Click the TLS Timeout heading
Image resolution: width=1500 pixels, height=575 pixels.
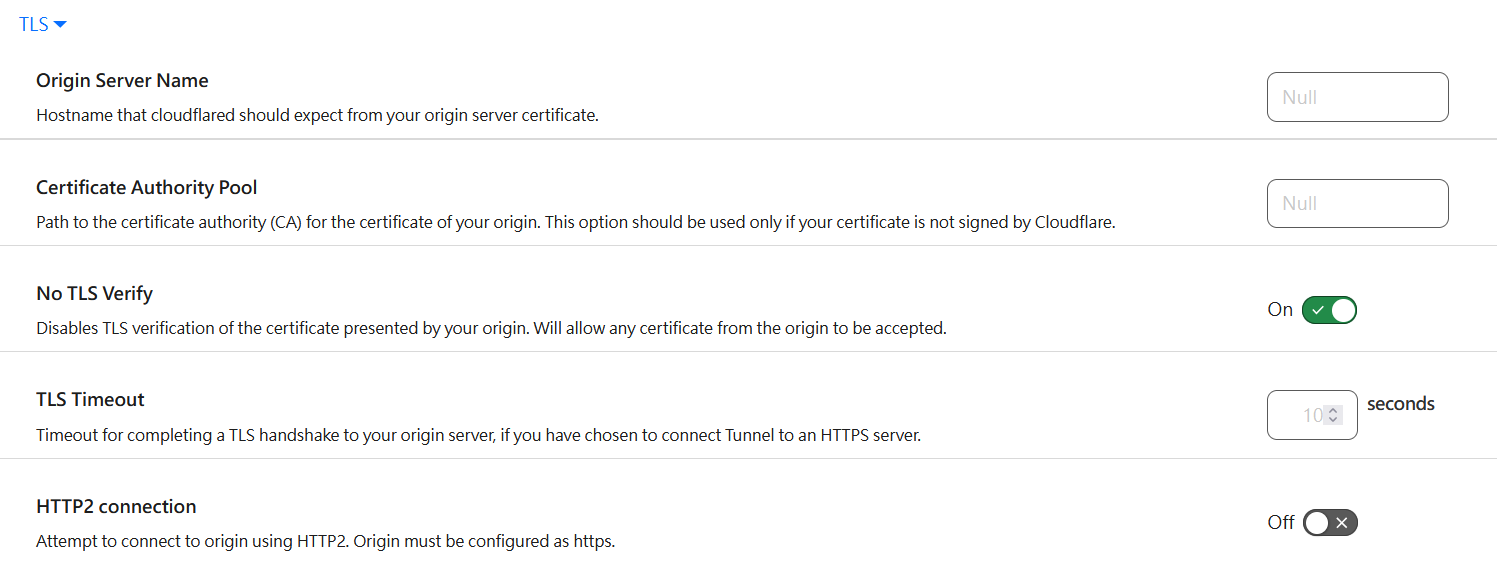pos(90,400)
